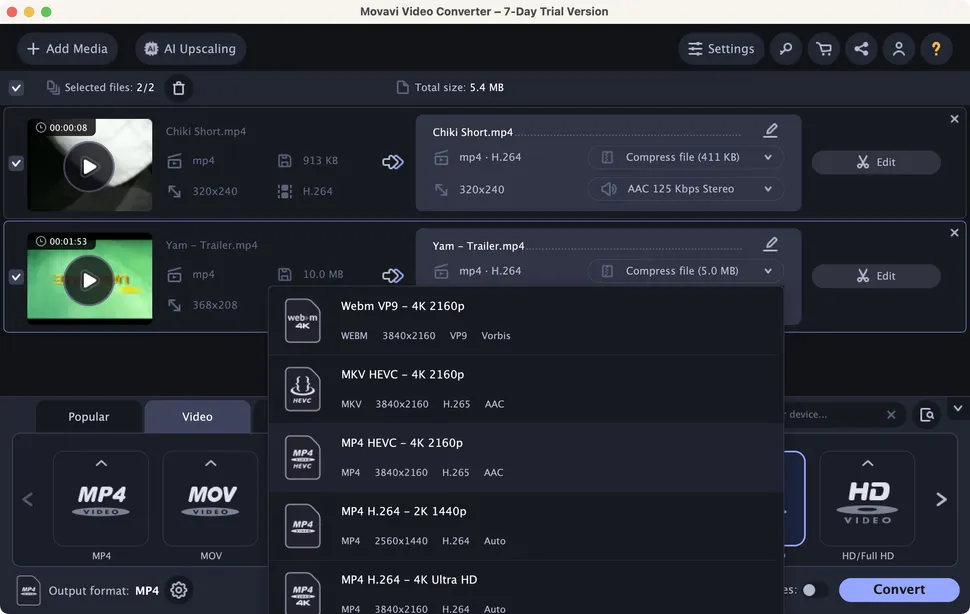Viewport: 970px width, 614px height.
Task: Collapse the presets panel with the chevron
Action: click(x=956, y=409)
